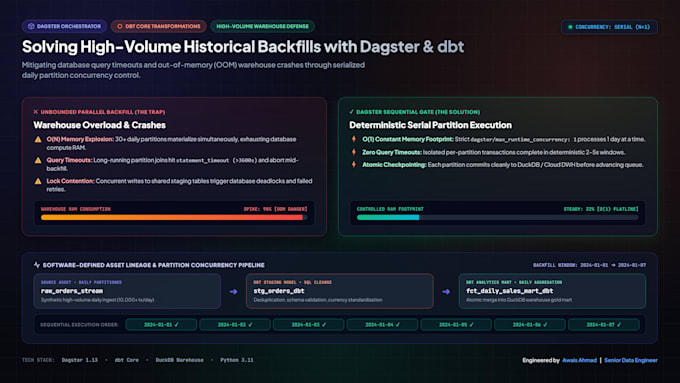Click the green dot in Concurrency pill
This screenshot has height=383, width=680.
570,27
